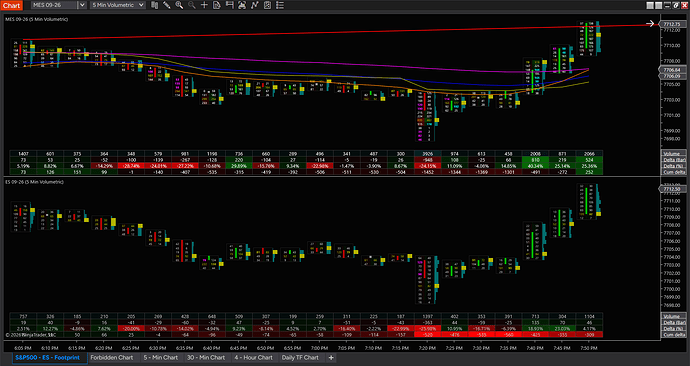
Task: Open the Strategies icon
Action: pyautogui.click(x=267, y=5)
